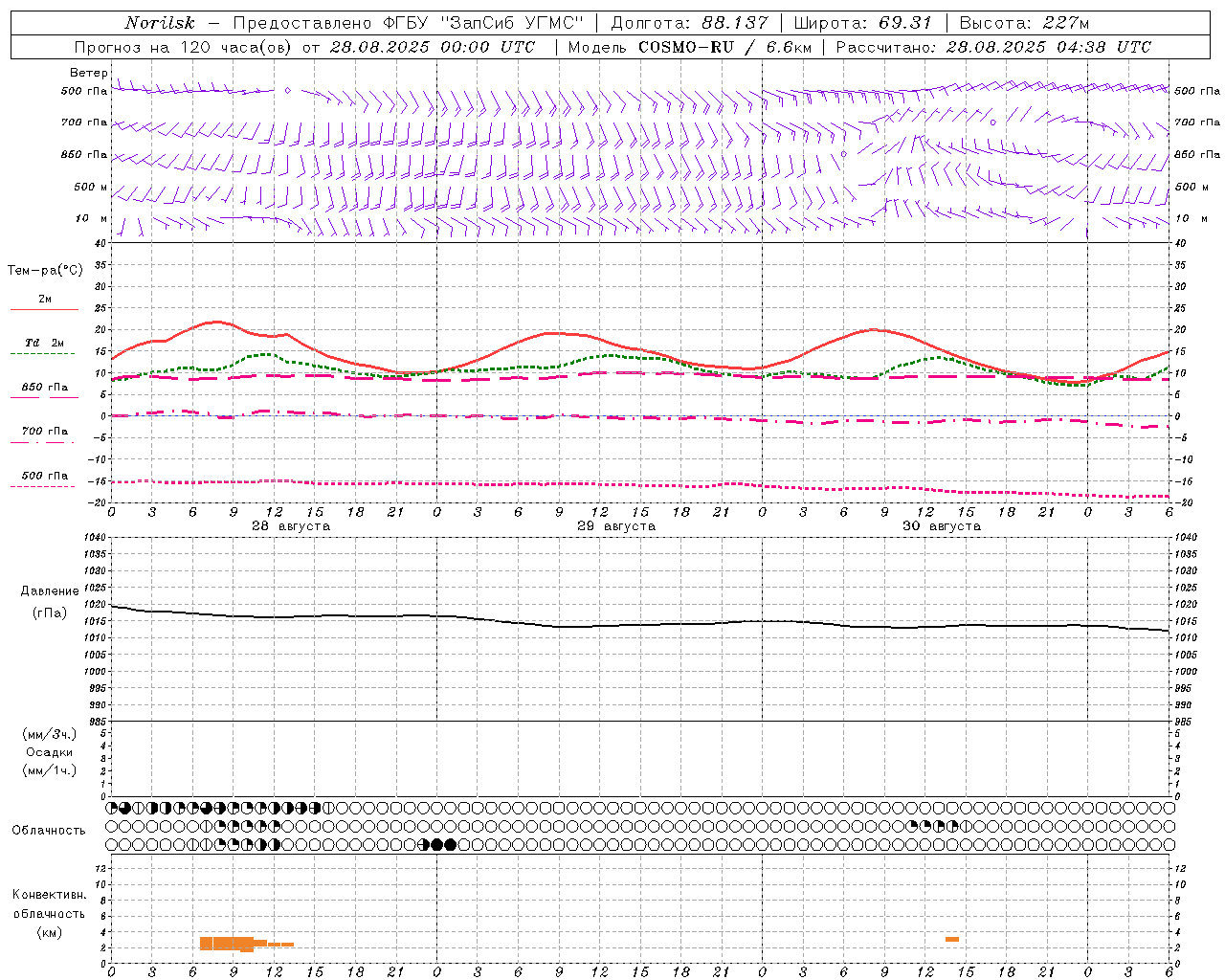
Task: Click the forecast start time 28.08.2025 00:00 UTC
Action: click(433, 47)
